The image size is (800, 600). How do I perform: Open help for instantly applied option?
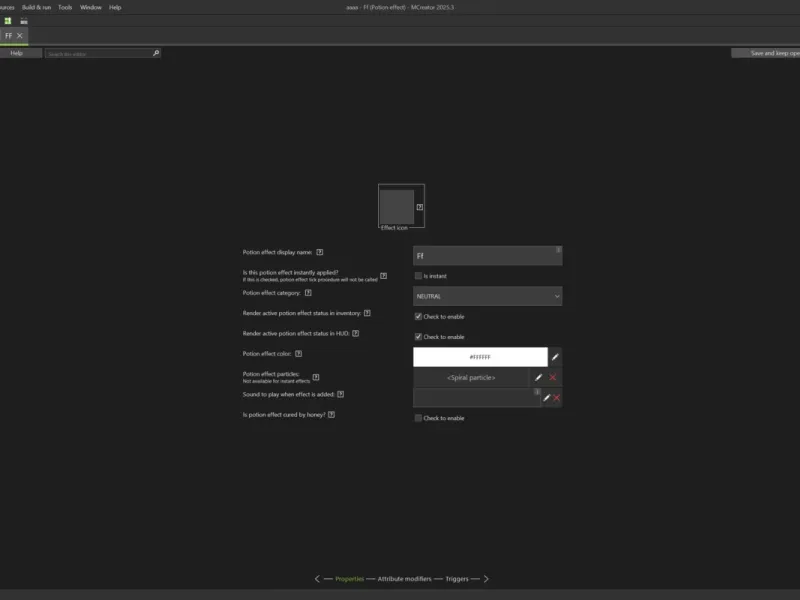(x=383, y=276)
